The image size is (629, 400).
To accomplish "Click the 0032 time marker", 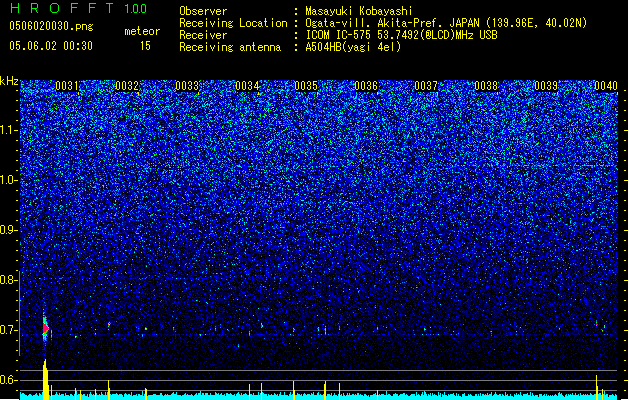I will point(127,86).
